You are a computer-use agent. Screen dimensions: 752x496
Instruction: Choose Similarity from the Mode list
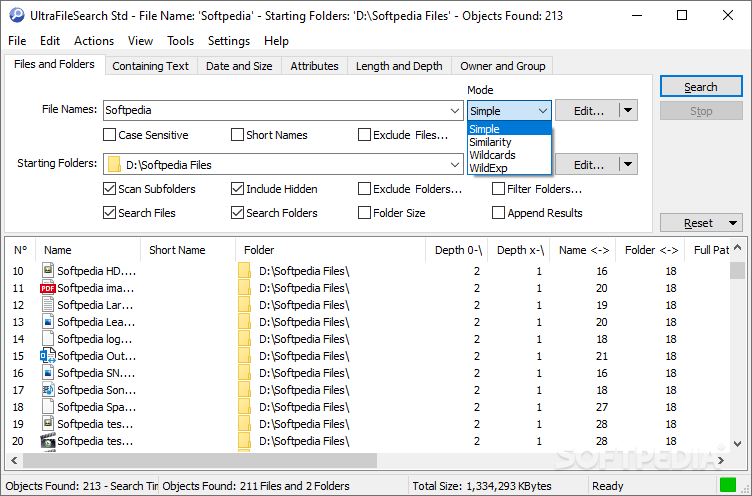[509, 142]
